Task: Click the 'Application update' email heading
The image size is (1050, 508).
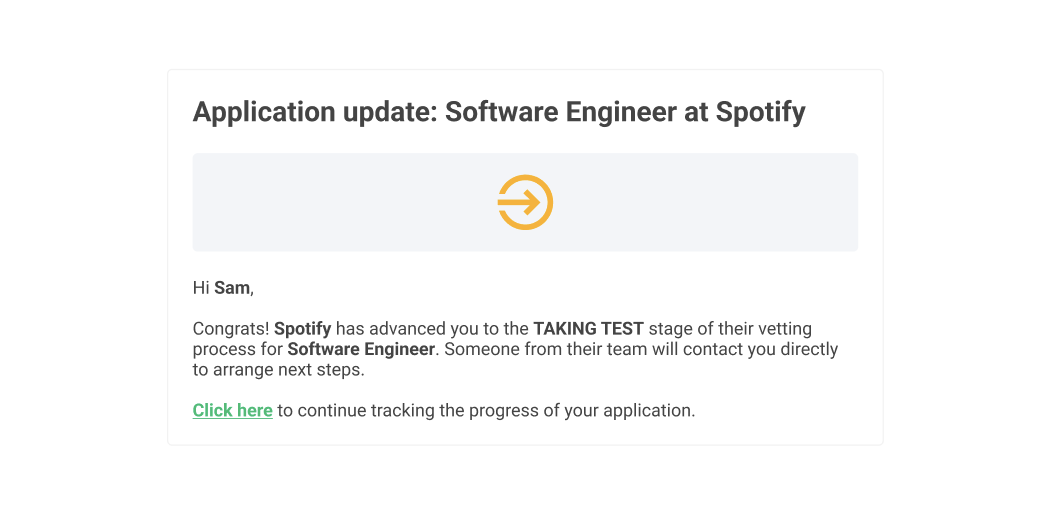Action: pyautogui.click(x=499, y=112)
